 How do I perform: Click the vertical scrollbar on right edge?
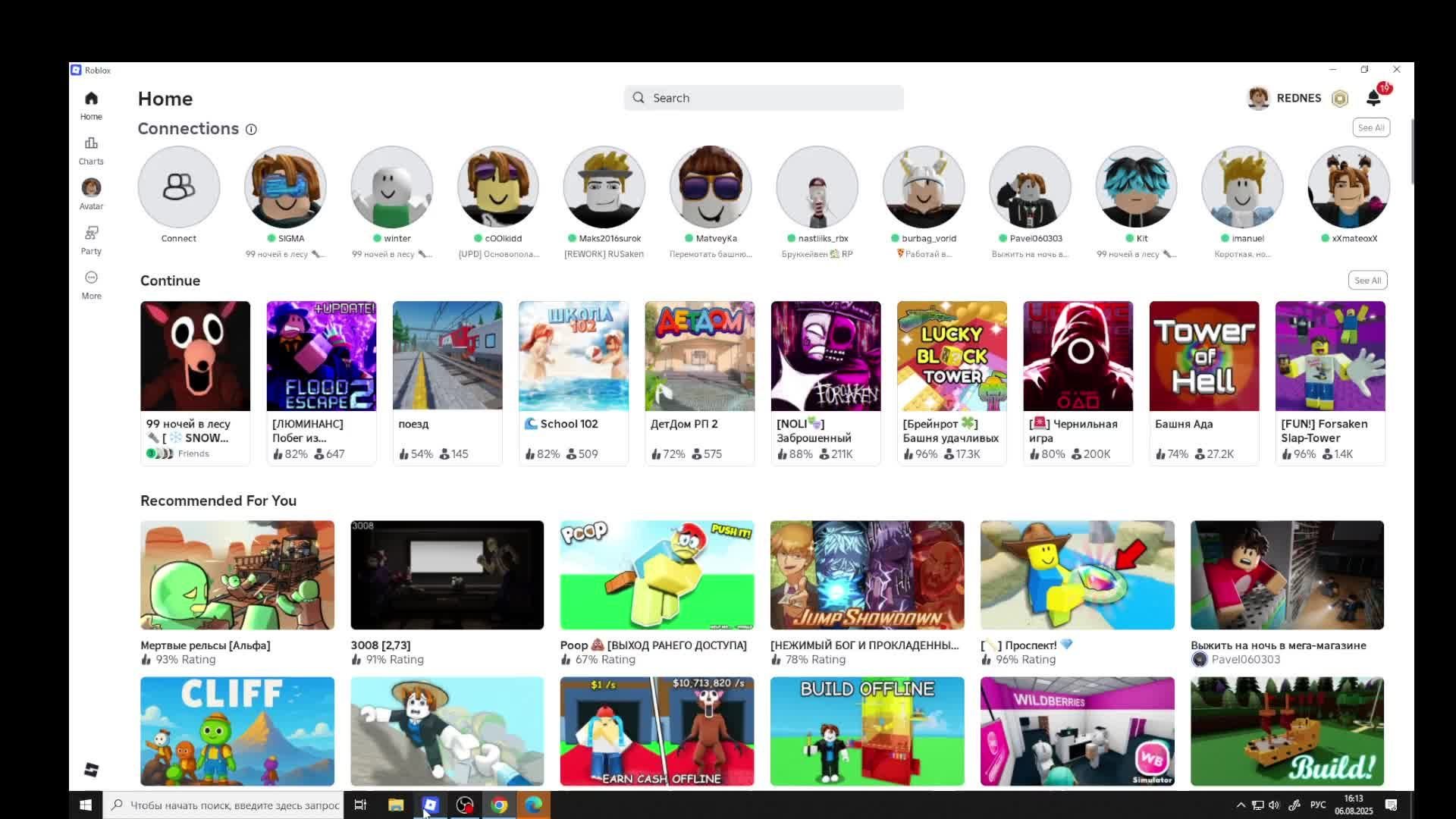click(x=1411, y=152)
